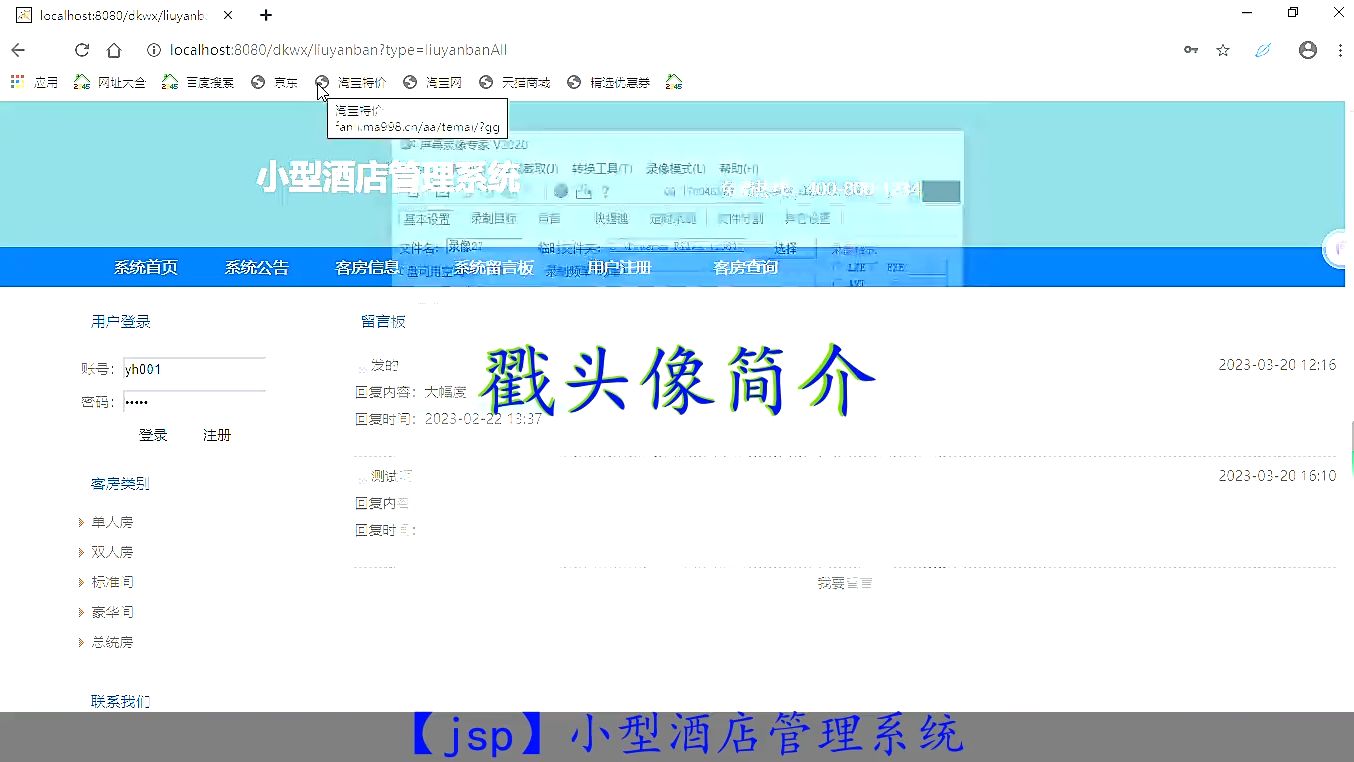Focus the address bar URL
This screenshot has height=762, width=1354.
click(x=339, y=50)
